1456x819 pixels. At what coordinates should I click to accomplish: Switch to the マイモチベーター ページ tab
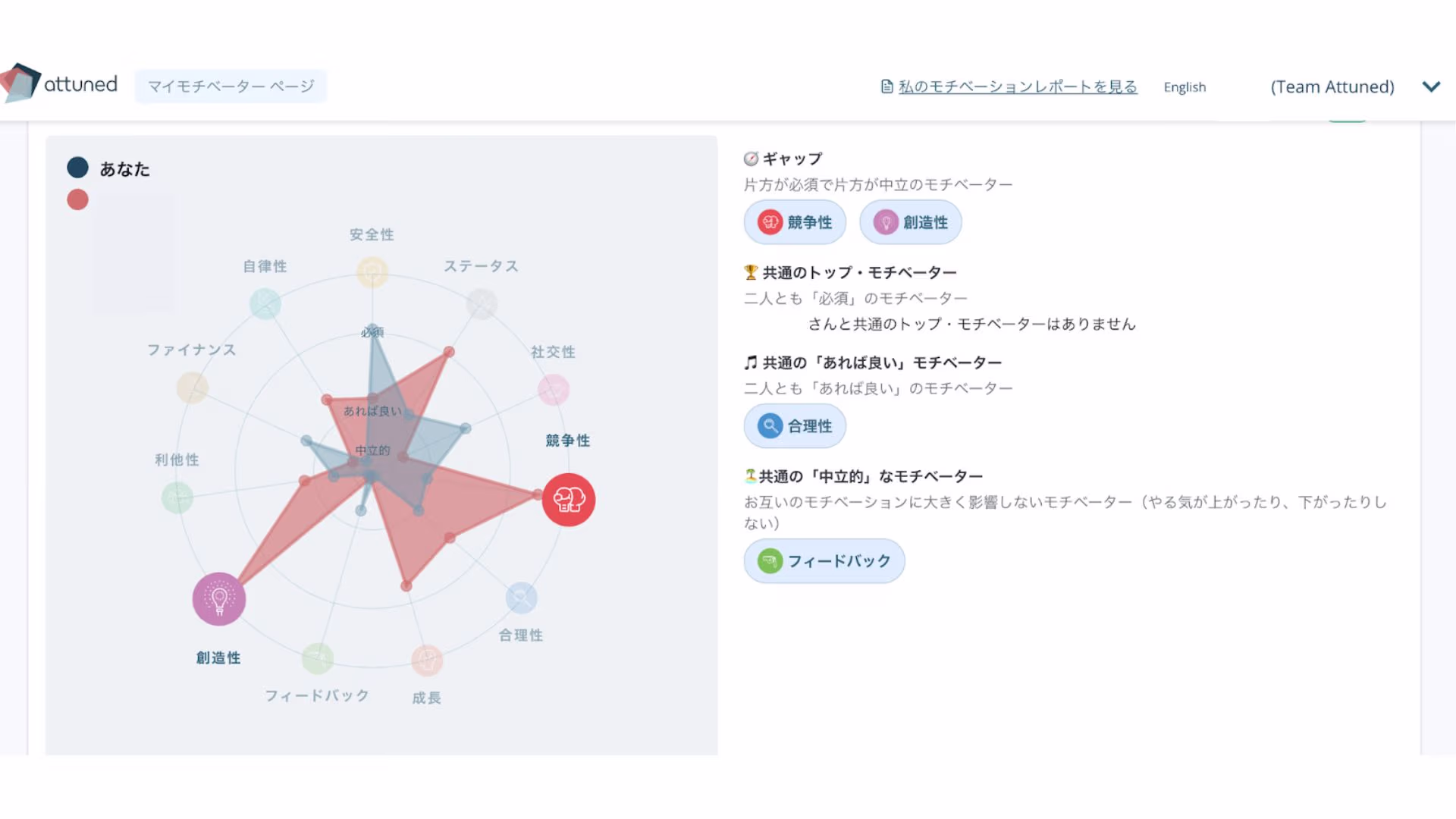tap(231, 86)
